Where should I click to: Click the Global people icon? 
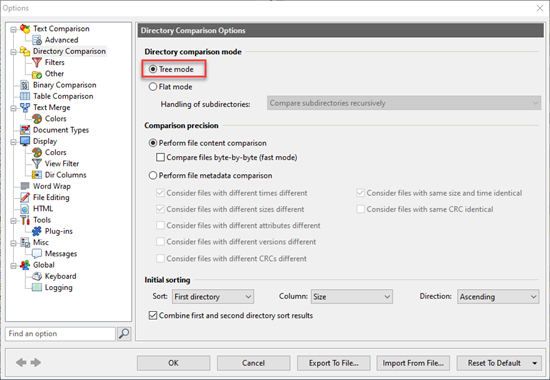25,265
